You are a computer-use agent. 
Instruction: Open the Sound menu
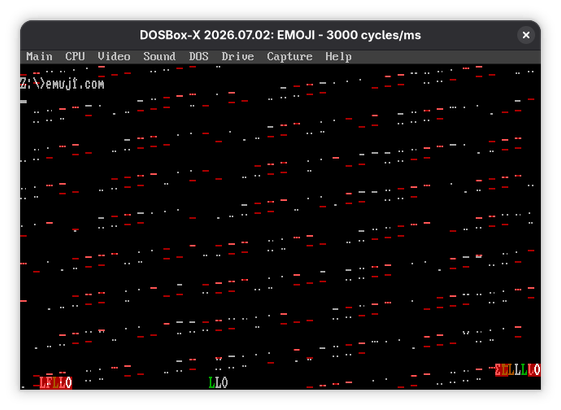159,57
